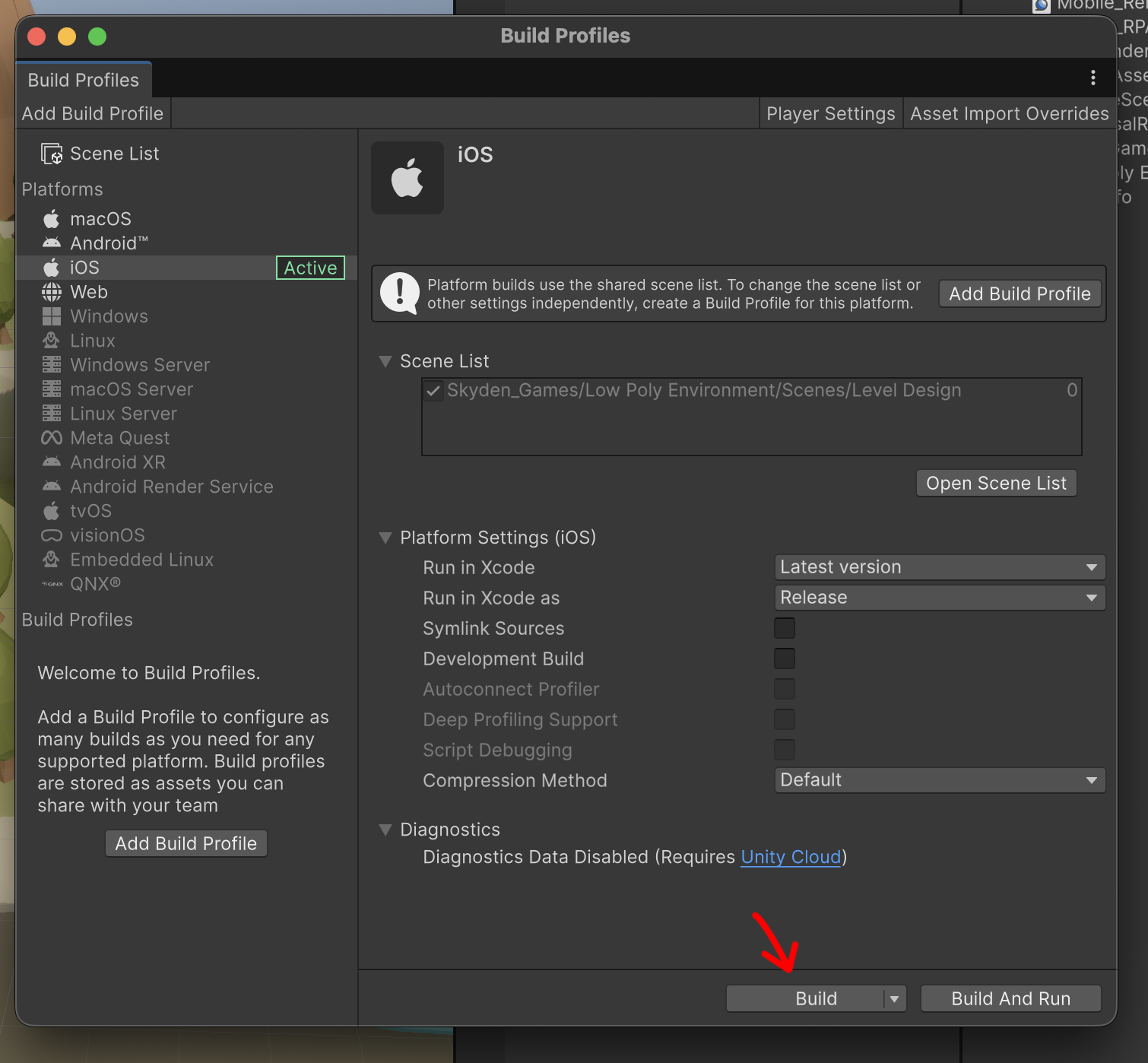The width and height of the screenshot is (1148, 1063).
Task: Select the Windows platform label
Action: (x=109, y=316)
